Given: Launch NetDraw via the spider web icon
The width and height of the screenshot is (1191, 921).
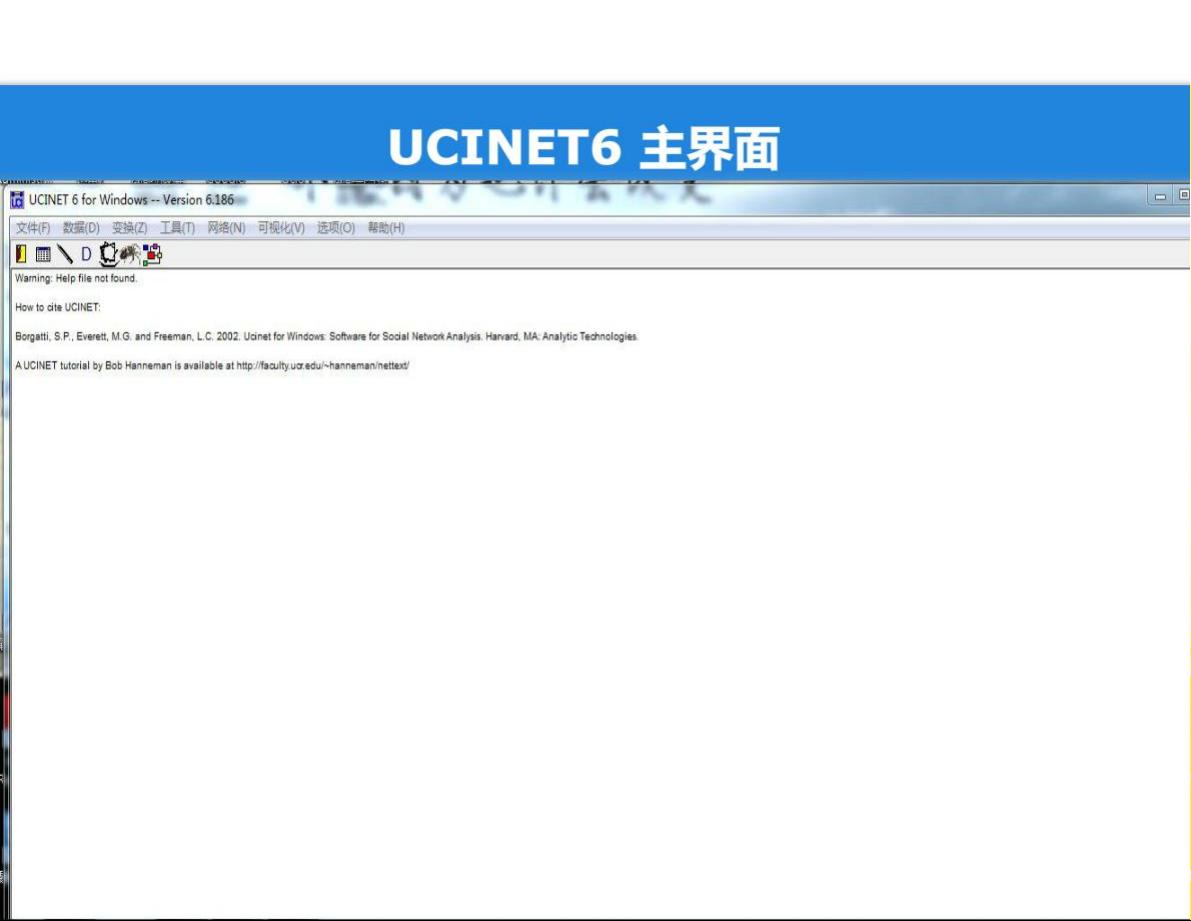Looking at the screenshot, I should point(106,252).
